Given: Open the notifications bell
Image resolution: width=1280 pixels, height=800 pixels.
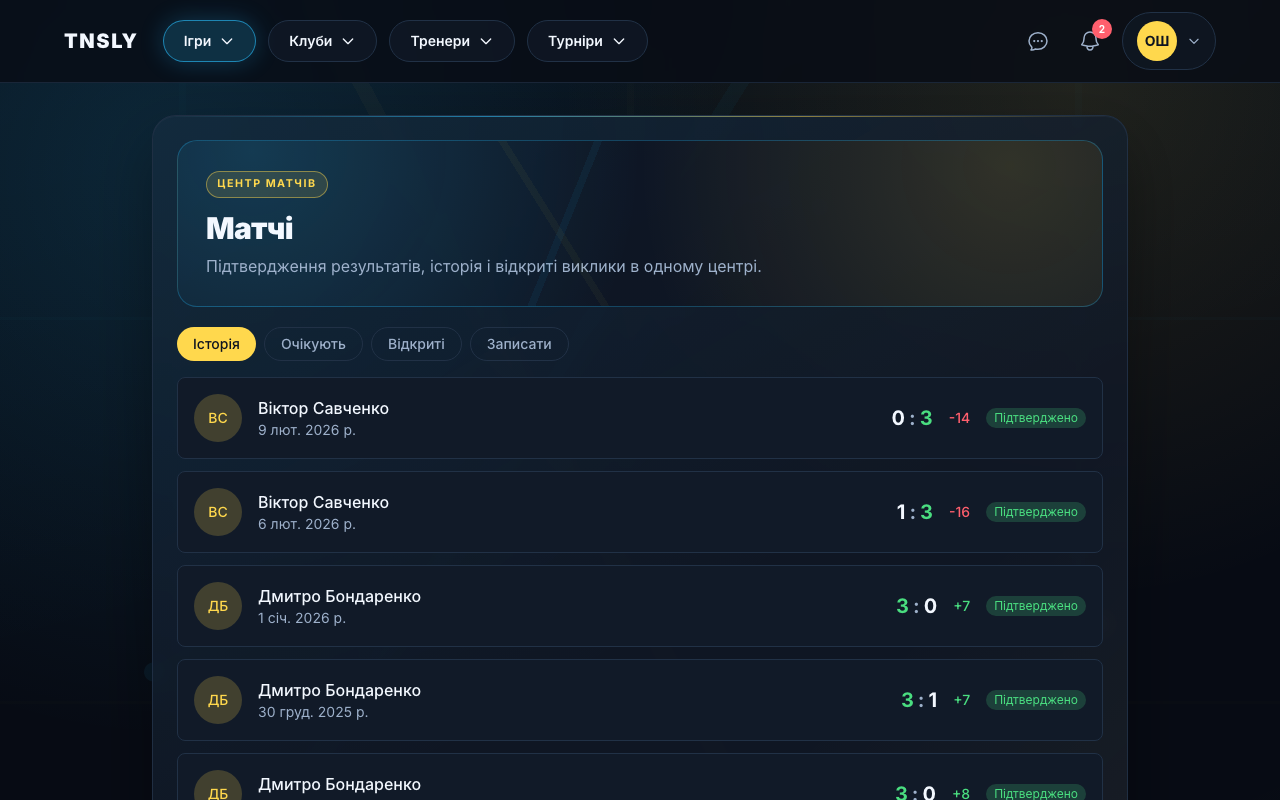Looking at the screenshot, I should click(1090, 41).
